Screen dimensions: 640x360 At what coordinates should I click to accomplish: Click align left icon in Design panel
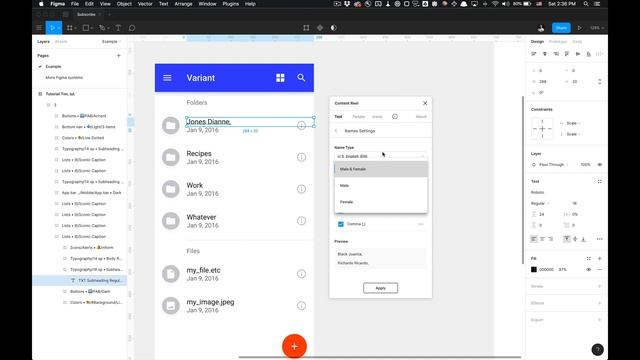[533, 54]
